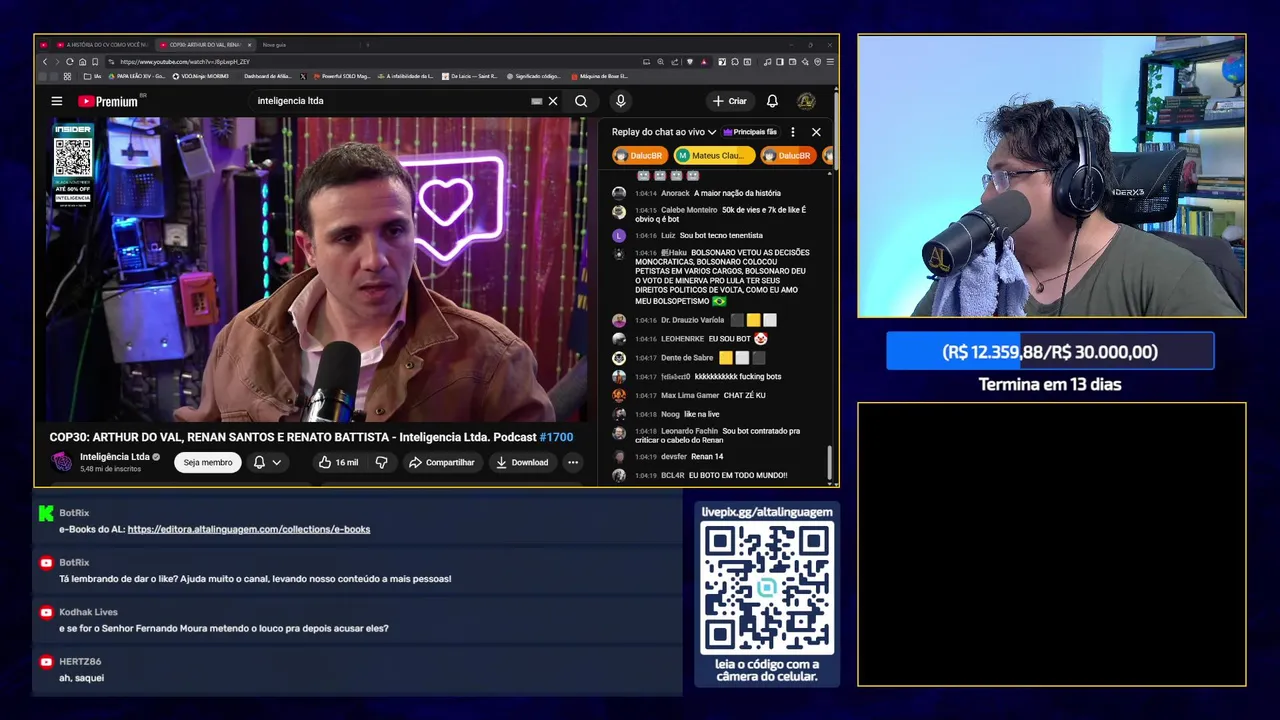Select the COP30: ARTHUR DO VAL tab
Image resolution: width=1280 pixels, height=720 pixels.
205,45
